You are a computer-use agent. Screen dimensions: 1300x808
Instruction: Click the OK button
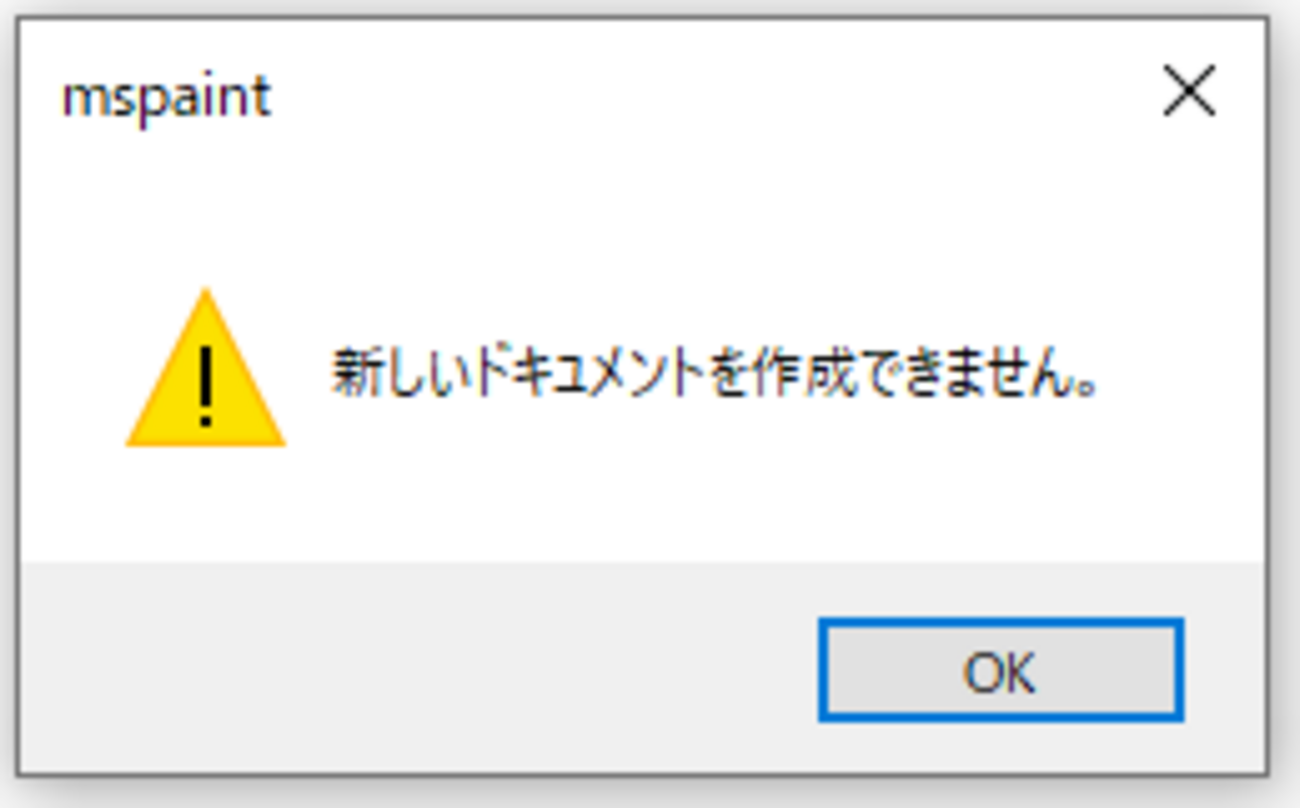[1001, 670]
